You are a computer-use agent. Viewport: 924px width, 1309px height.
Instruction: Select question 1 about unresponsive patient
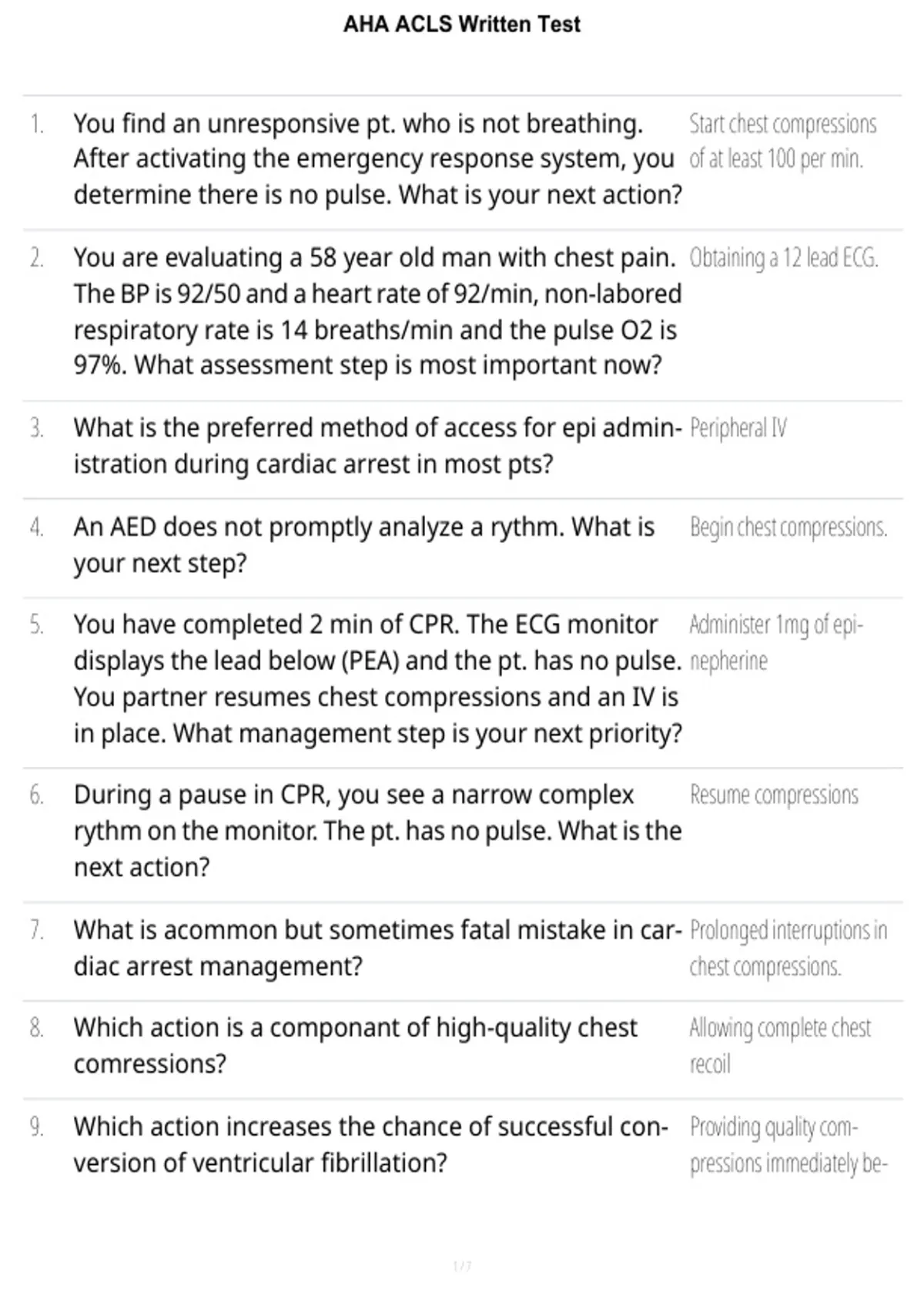[x=377, y=159]
